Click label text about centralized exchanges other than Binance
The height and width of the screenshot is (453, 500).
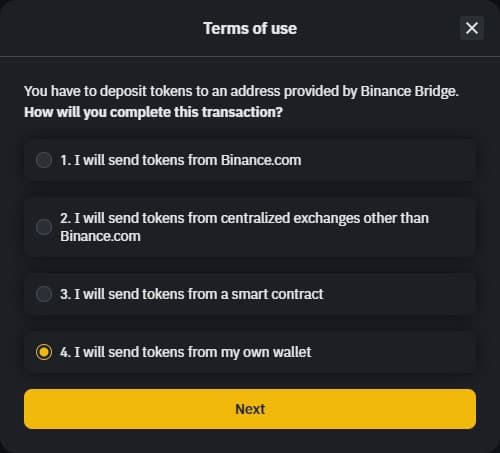coord(244,227)
